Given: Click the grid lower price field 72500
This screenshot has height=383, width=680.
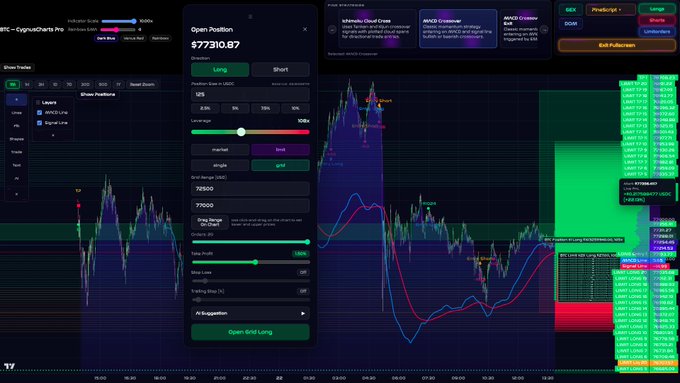Looking at the screenshot, I should pyautogui.click(x=250, y=189).
